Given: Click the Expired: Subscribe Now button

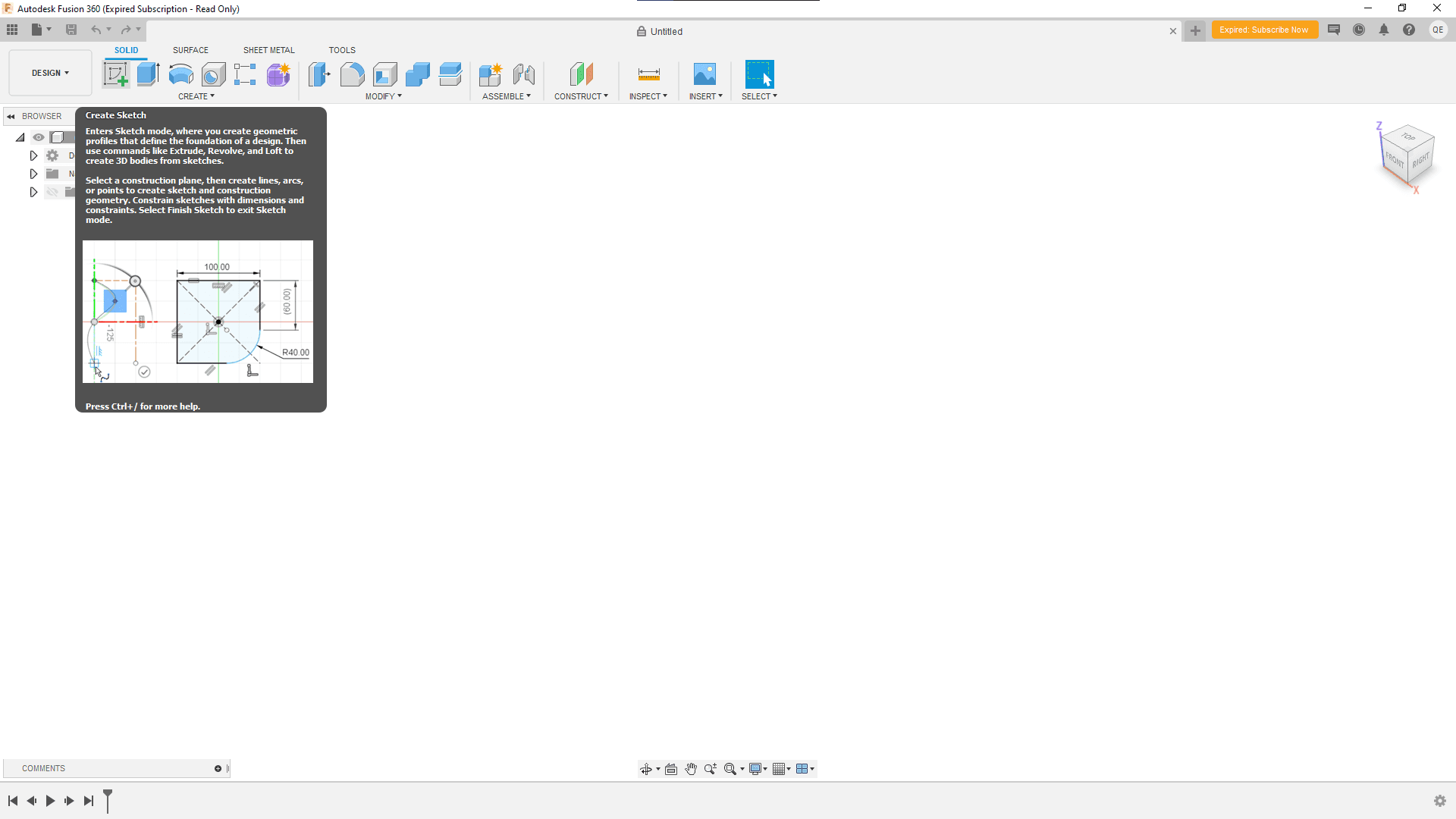Looking at the screenshot, I should pyautogui.click(x=1265, y=30).
